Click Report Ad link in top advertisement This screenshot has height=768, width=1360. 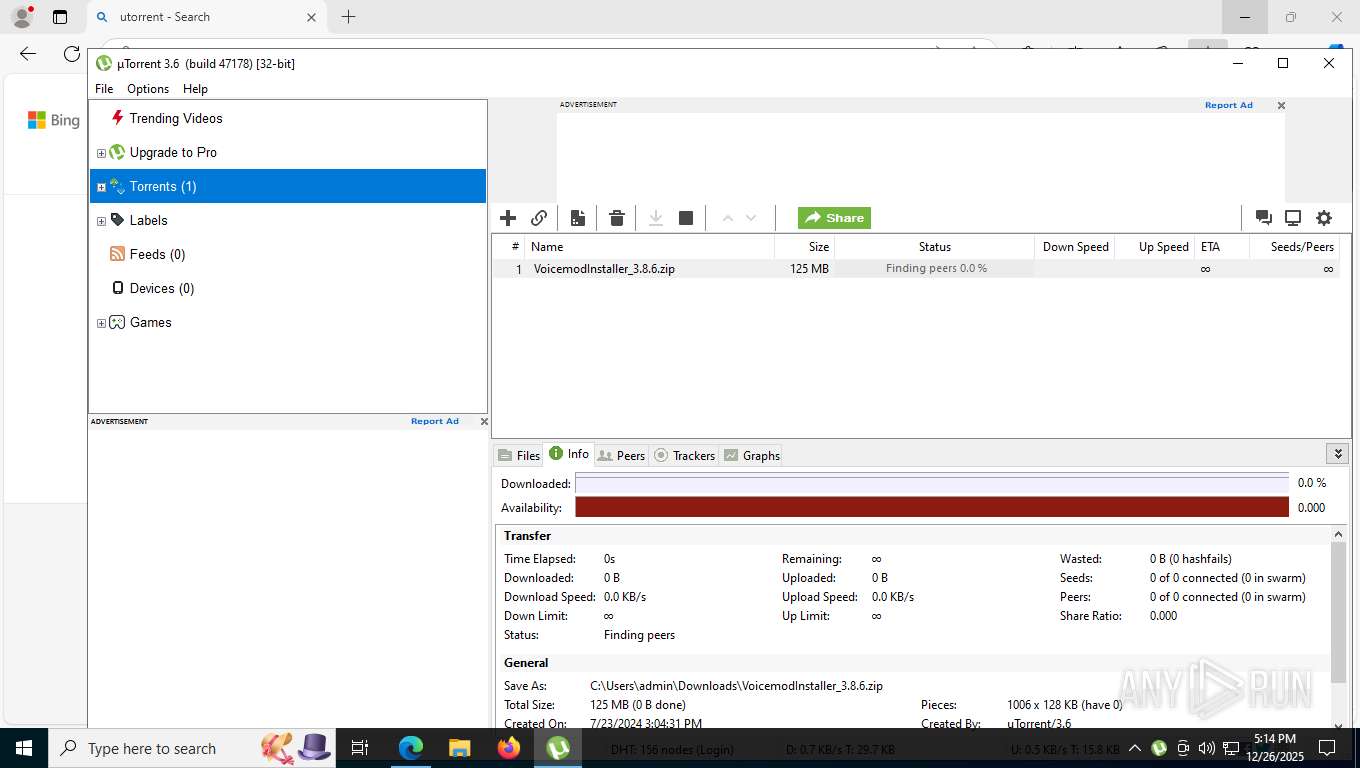pyautogui.click(x=1228, y=105)
